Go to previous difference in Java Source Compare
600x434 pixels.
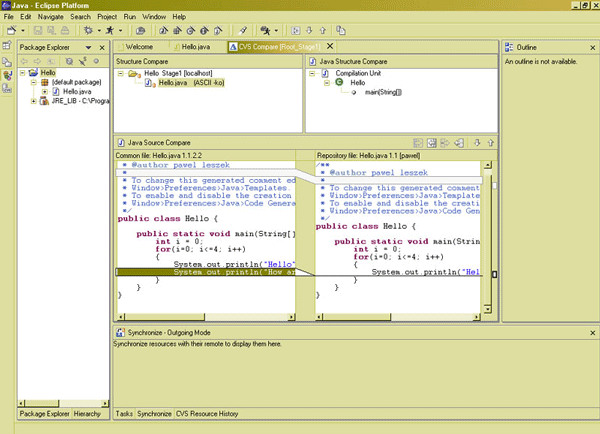[491, 143]
